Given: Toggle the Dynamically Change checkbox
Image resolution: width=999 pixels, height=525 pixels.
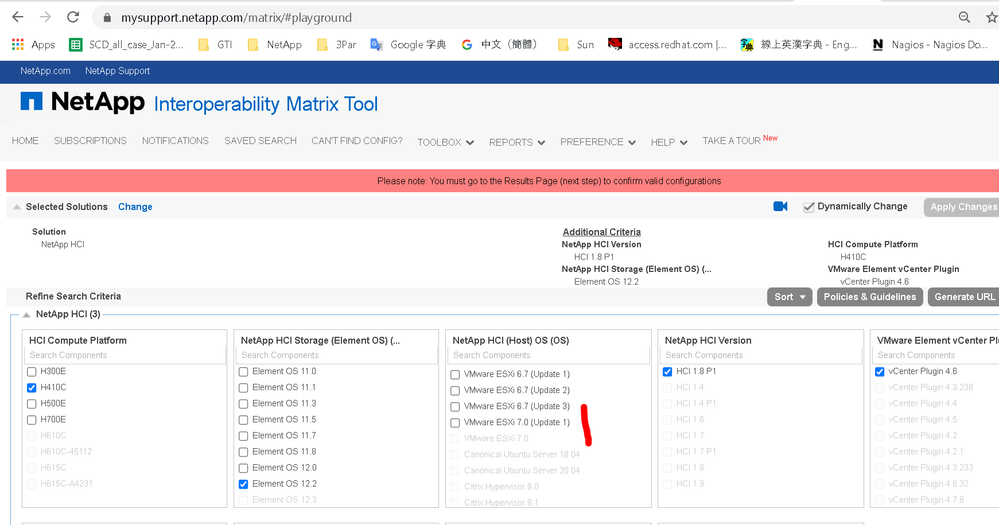Looking at the screenshot, I should point(809,207).
